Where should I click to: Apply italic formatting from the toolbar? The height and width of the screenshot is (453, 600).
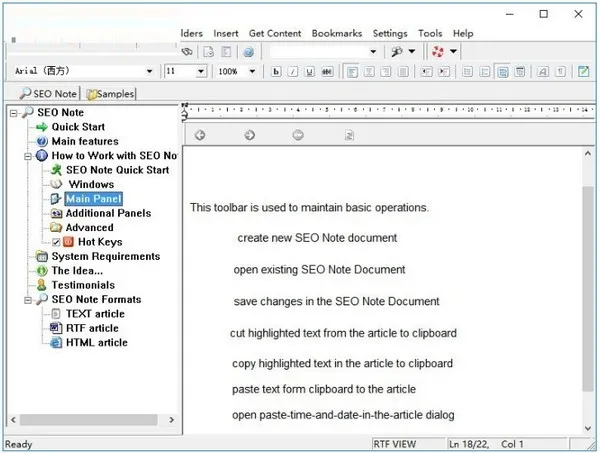click(x=293, y=72)
